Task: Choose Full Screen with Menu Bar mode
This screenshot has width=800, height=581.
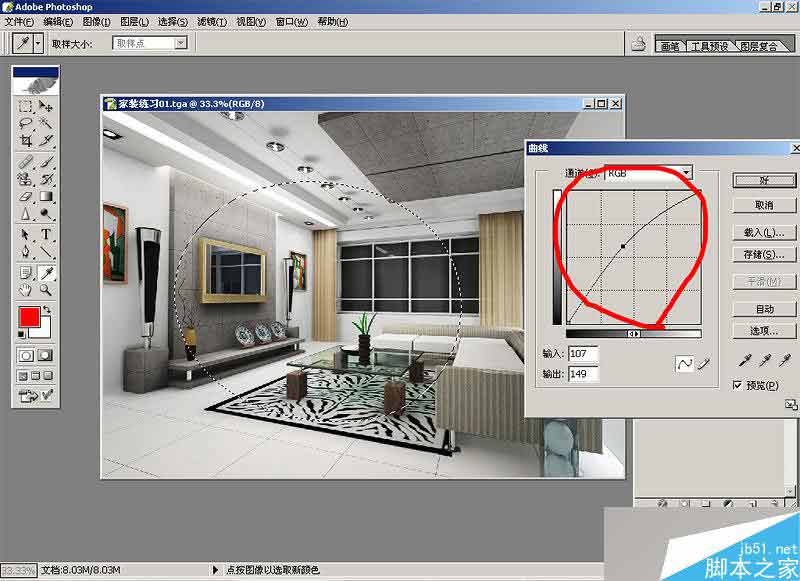Action: [36, 376]
